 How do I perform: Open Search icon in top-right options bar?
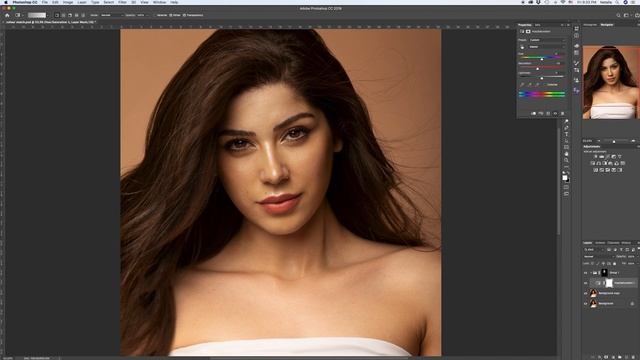(x=618, y=15)
